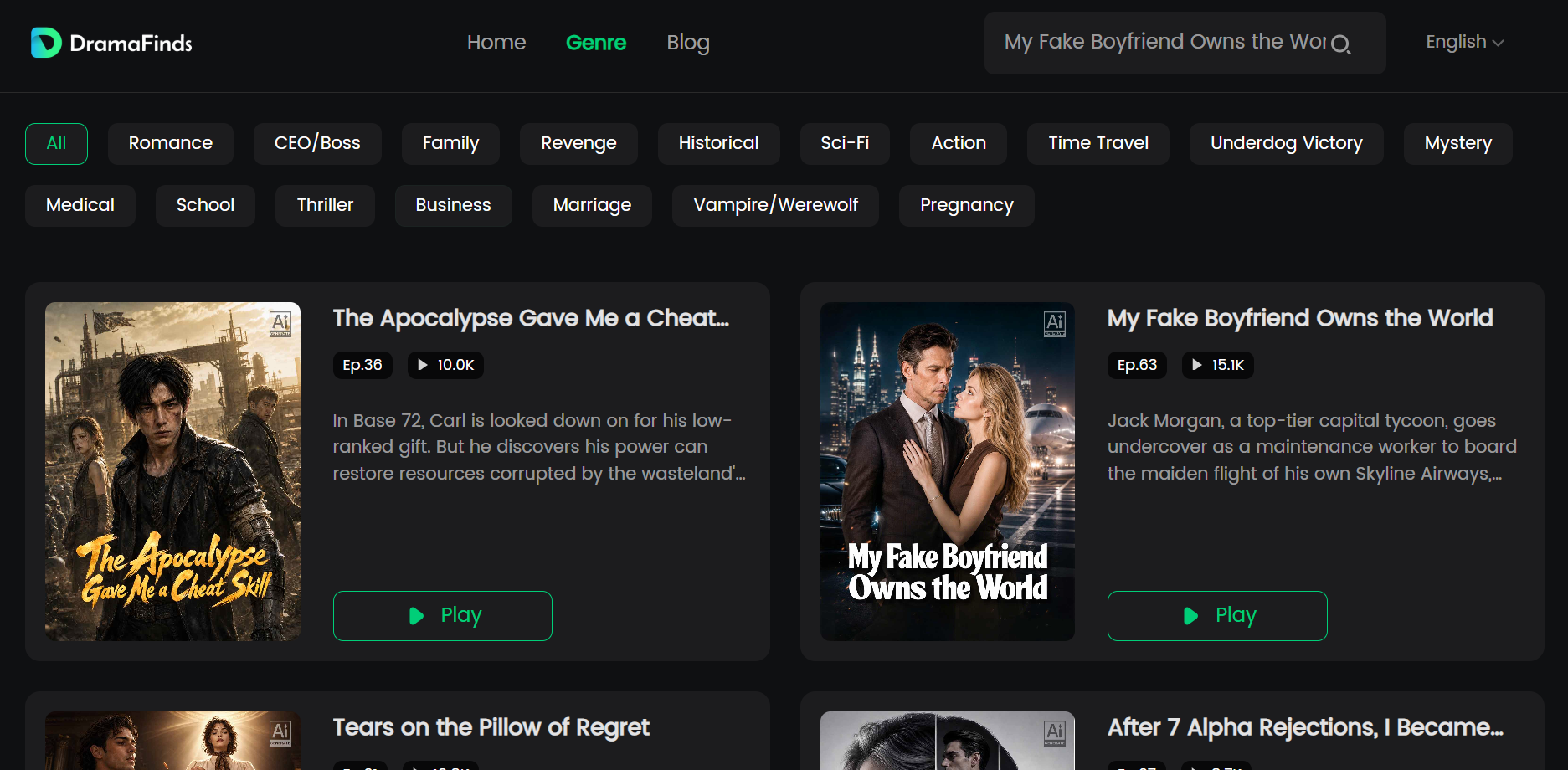
Task: Filter by School genre
Action: (x=205, y=206)
